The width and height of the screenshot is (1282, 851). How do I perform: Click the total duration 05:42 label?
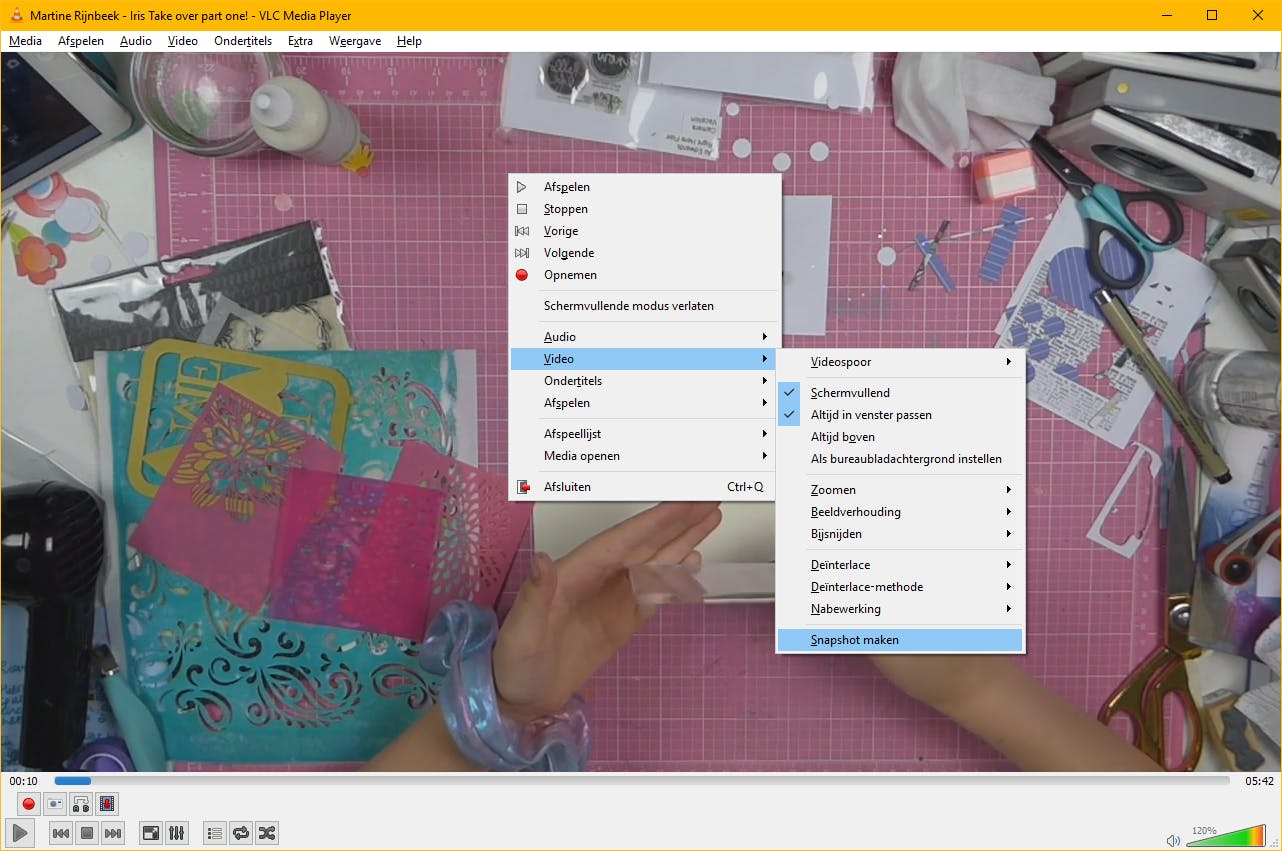click(x=1259, y=781)
